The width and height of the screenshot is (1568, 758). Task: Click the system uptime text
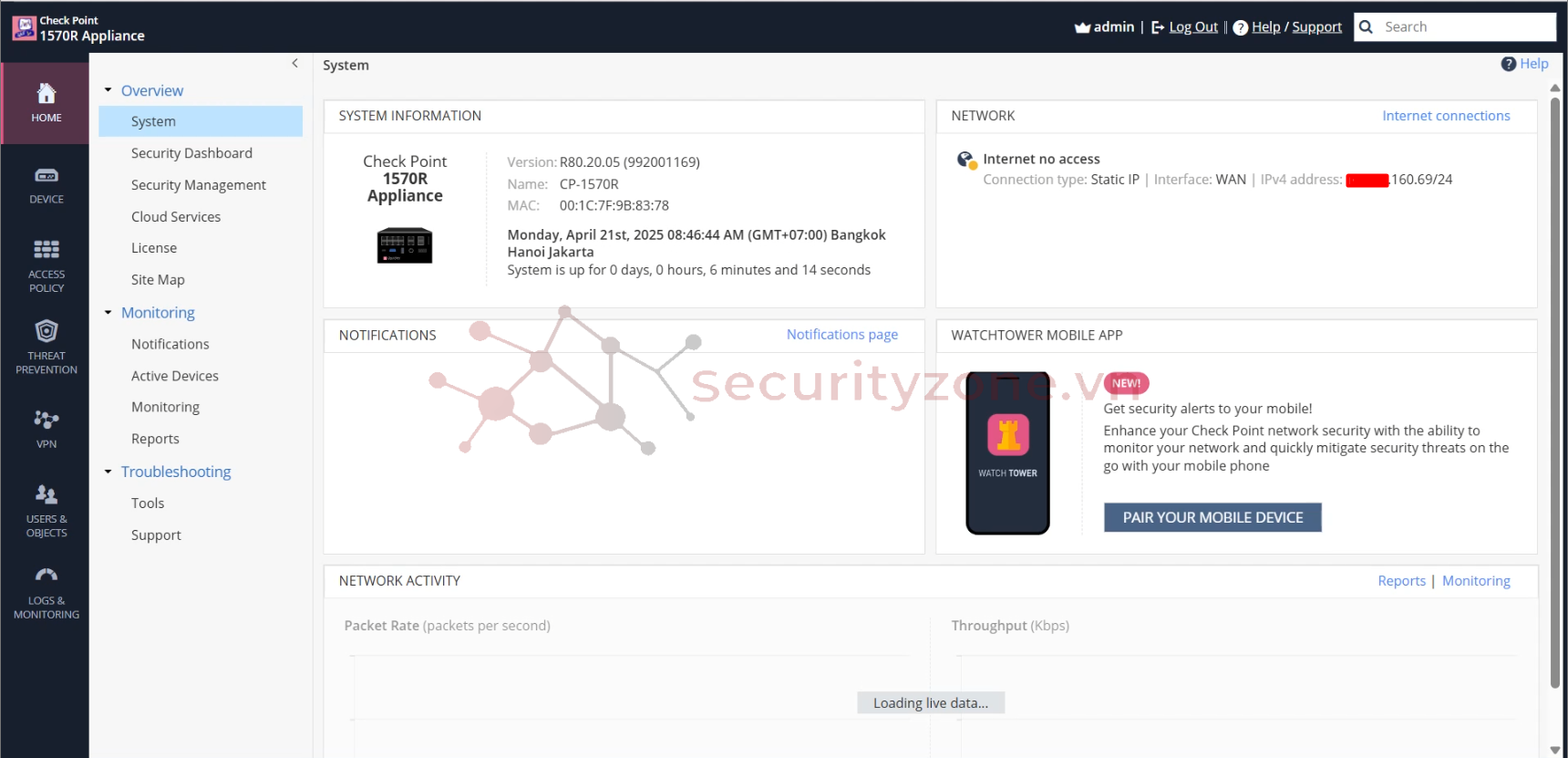point(689,270)
